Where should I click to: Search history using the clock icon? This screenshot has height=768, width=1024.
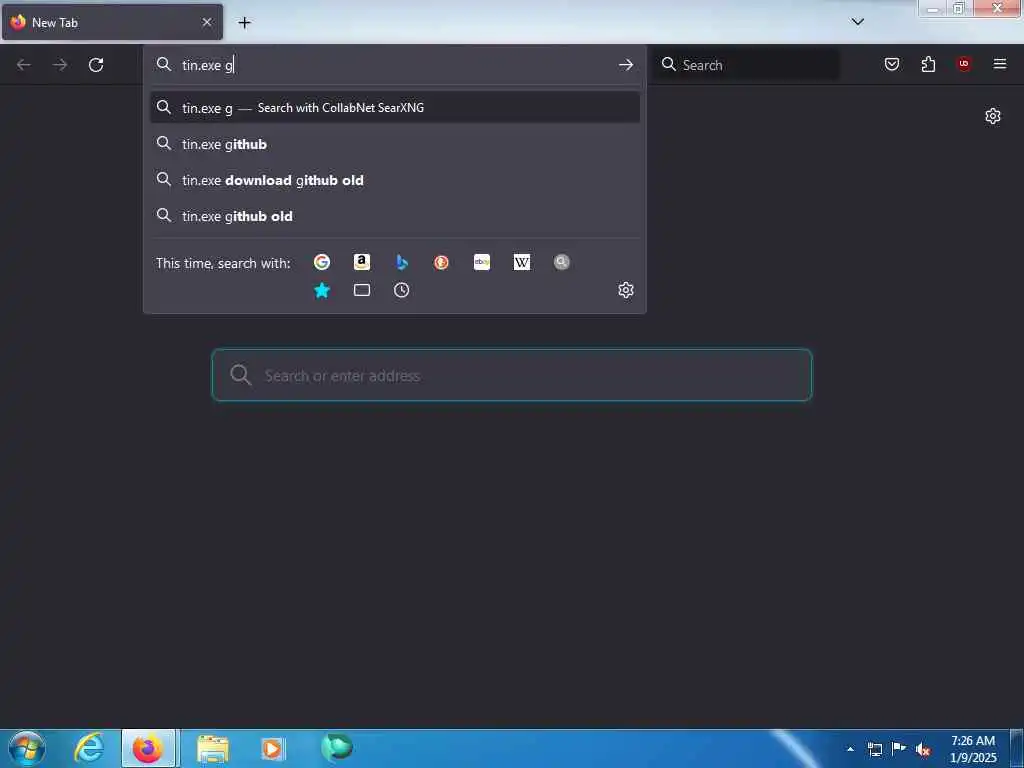point(402,290)
